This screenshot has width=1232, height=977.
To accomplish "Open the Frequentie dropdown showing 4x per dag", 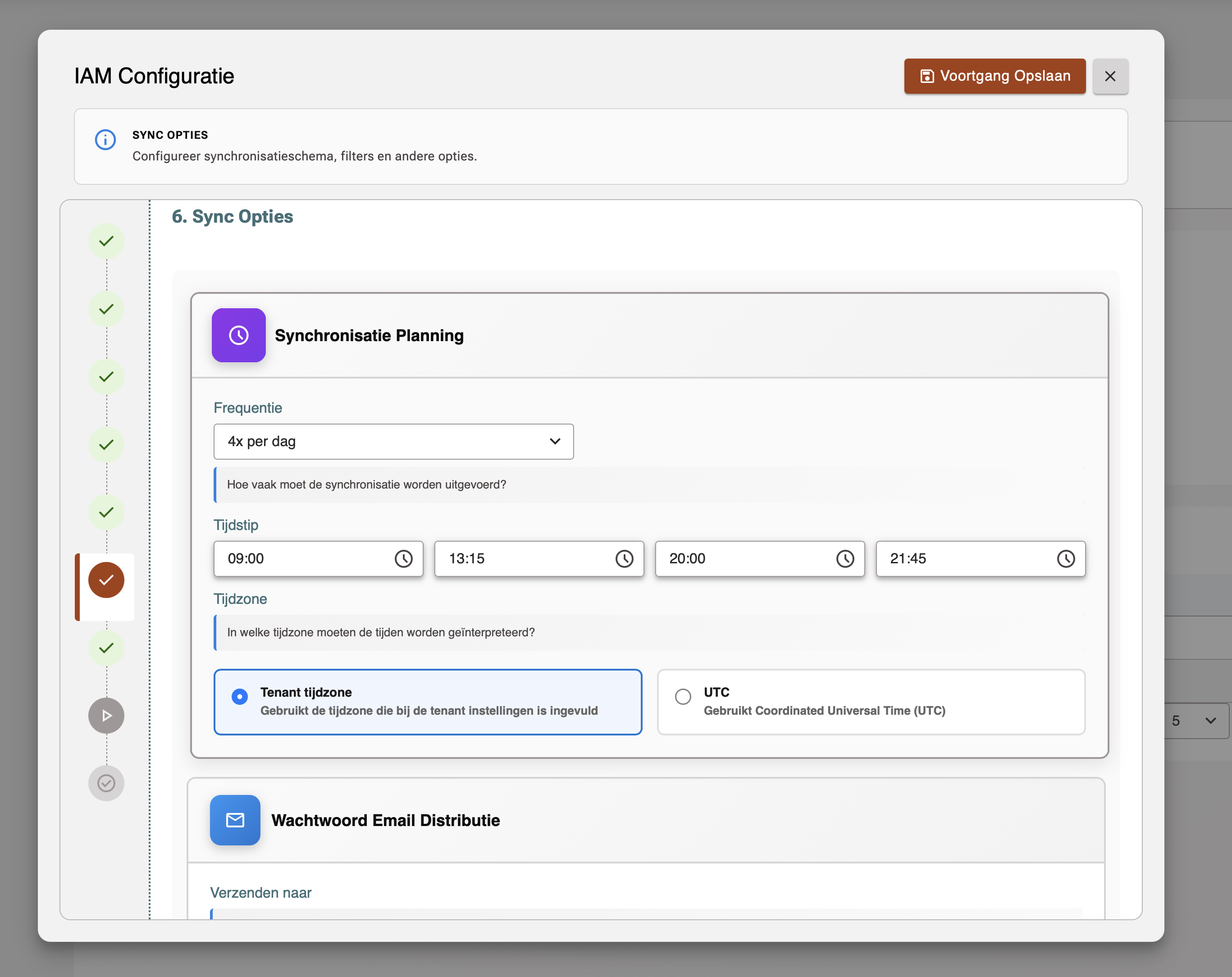I will tap(393, 441).
